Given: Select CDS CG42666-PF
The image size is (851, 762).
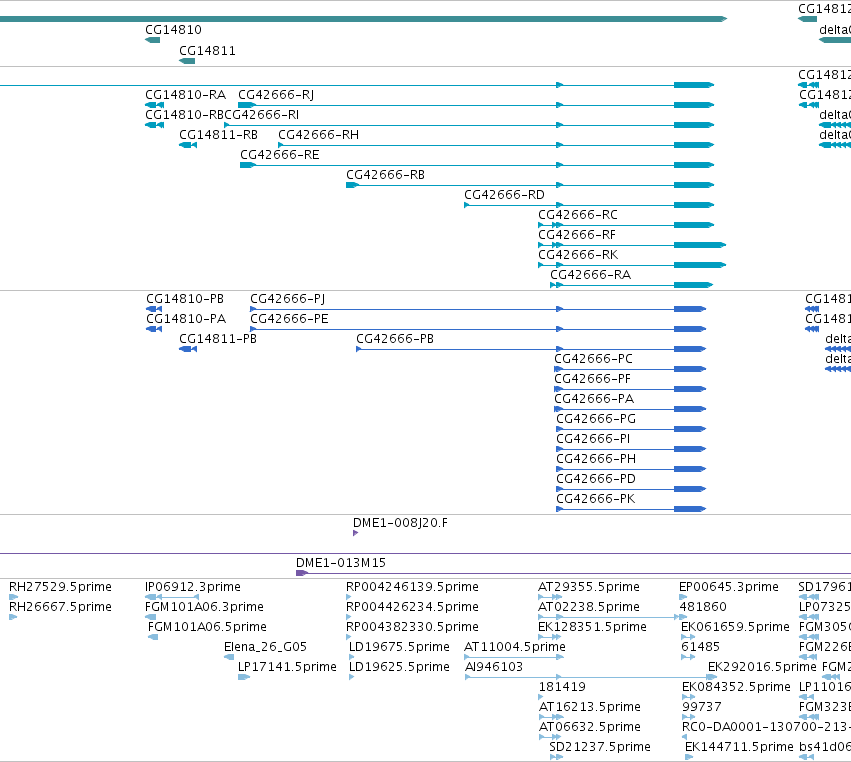Looking at the screenshot, I should click(593, 379).
